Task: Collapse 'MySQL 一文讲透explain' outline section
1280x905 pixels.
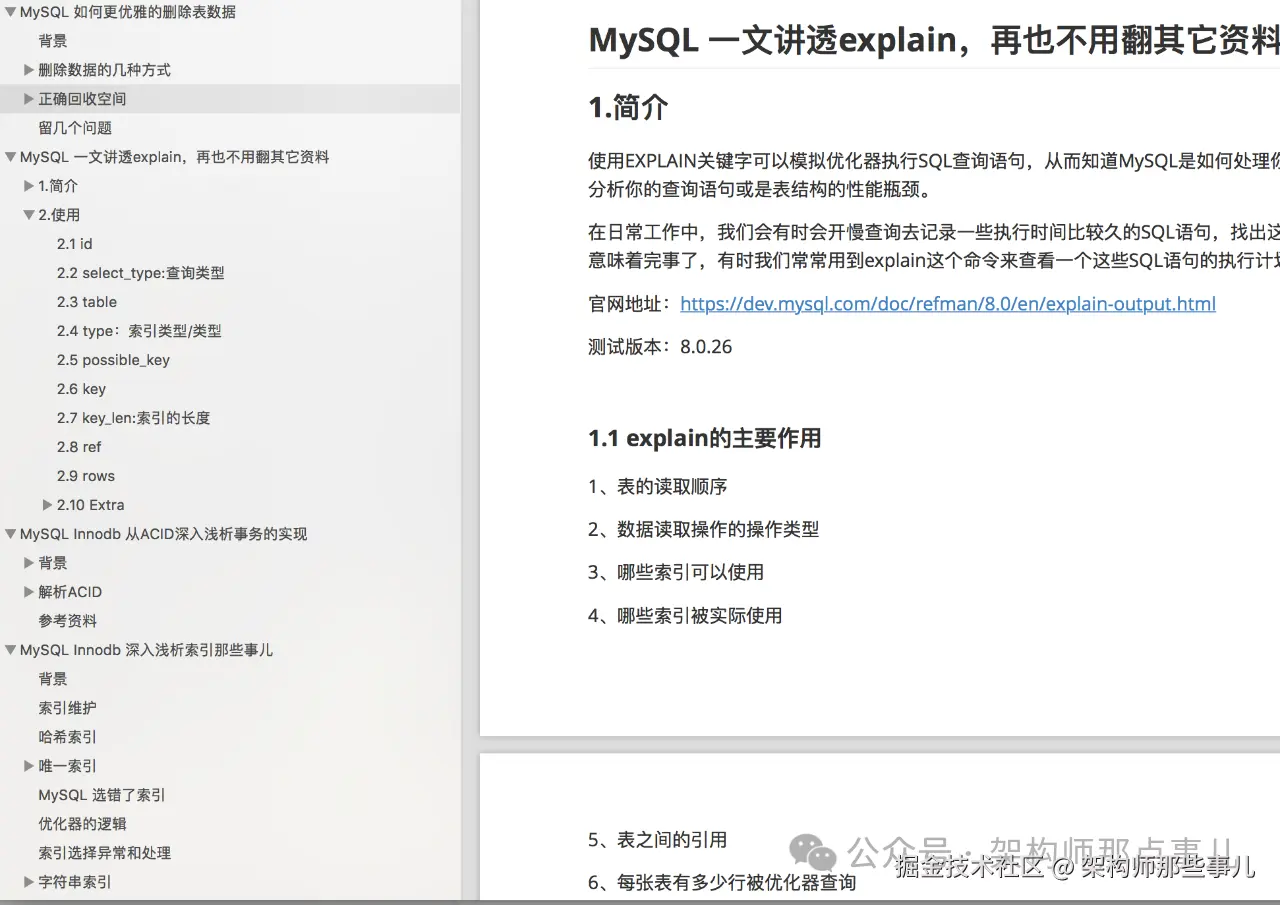Action: coord(11,157)
